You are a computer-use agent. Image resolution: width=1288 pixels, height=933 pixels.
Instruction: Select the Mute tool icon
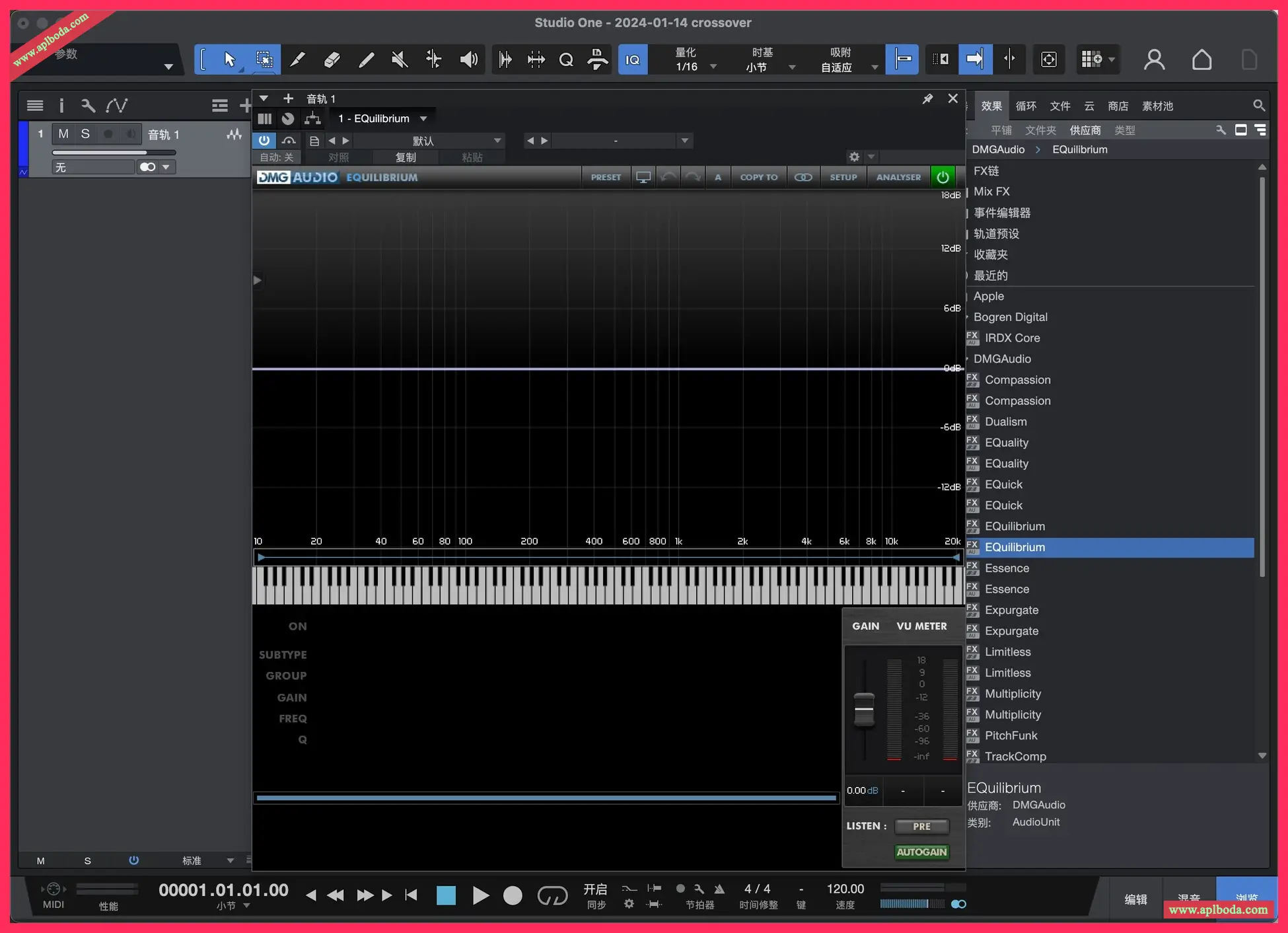point(399,60)
